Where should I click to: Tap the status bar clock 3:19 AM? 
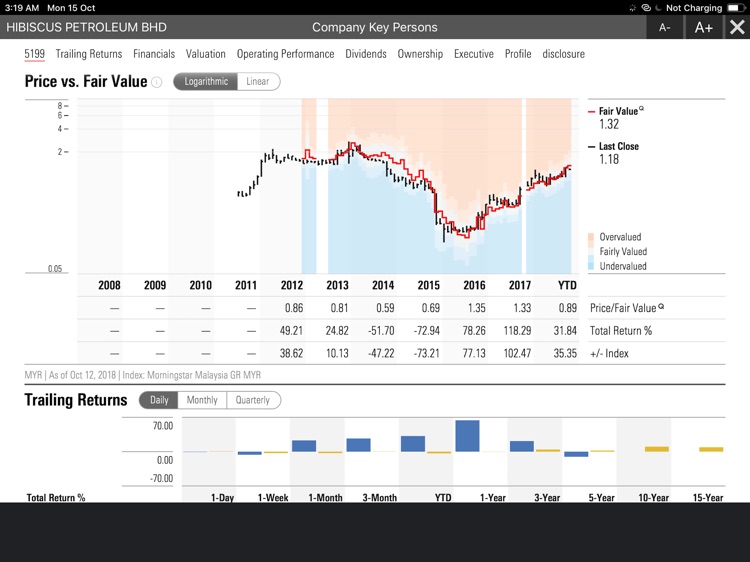(x=22, y=8)
